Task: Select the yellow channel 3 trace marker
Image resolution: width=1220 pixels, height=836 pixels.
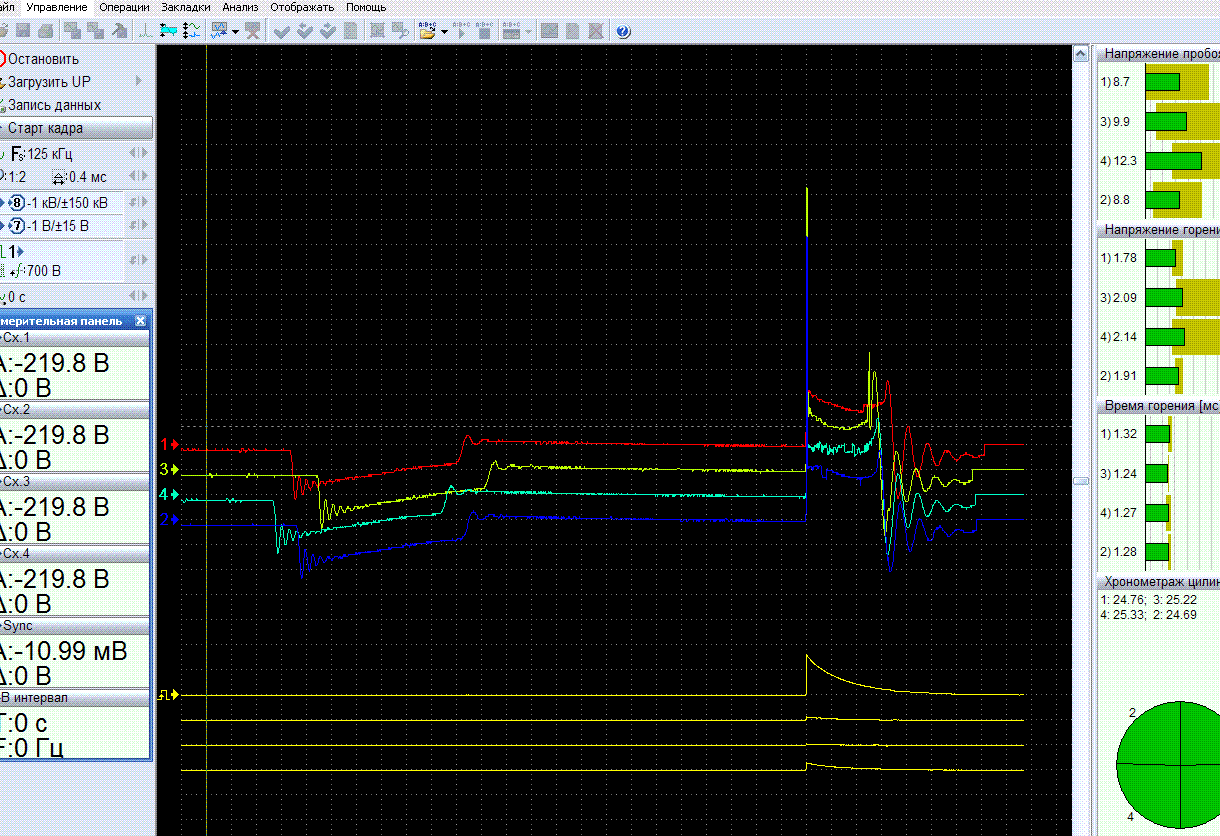Action: (x=169, y=469)
